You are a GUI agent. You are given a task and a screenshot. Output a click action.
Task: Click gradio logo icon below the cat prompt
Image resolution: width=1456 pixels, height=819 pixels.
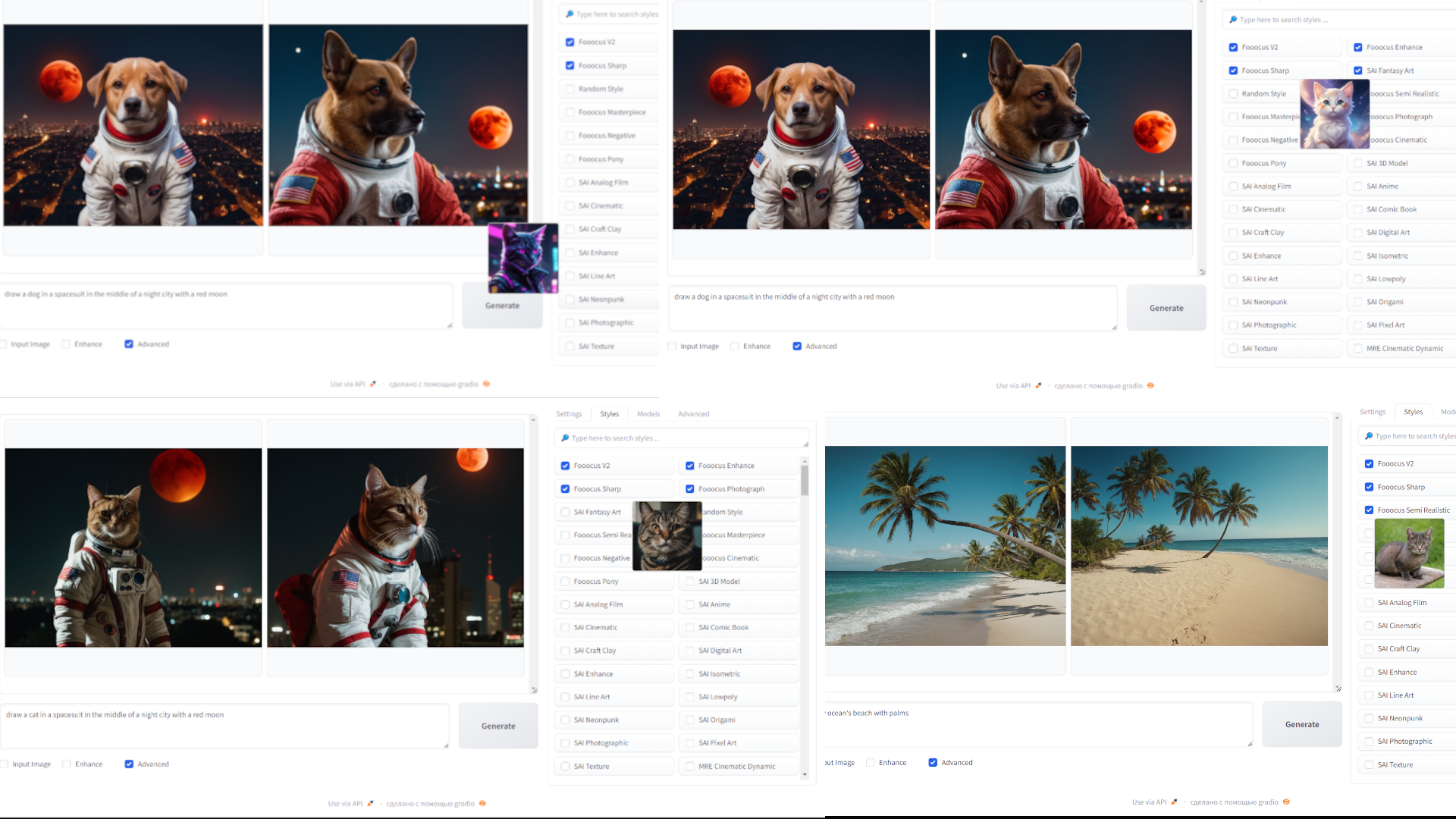(x=482, y=804)
